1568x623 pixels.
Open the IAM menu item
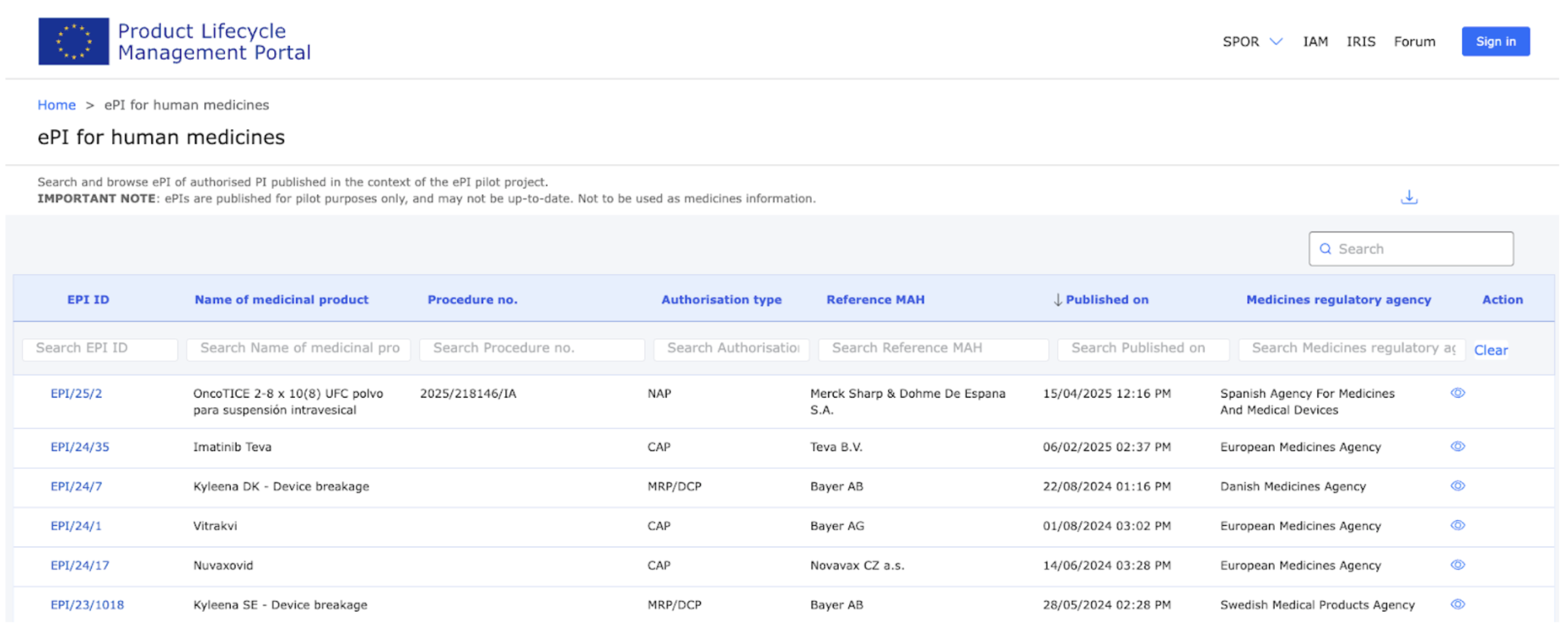(x=1315, y=42)
